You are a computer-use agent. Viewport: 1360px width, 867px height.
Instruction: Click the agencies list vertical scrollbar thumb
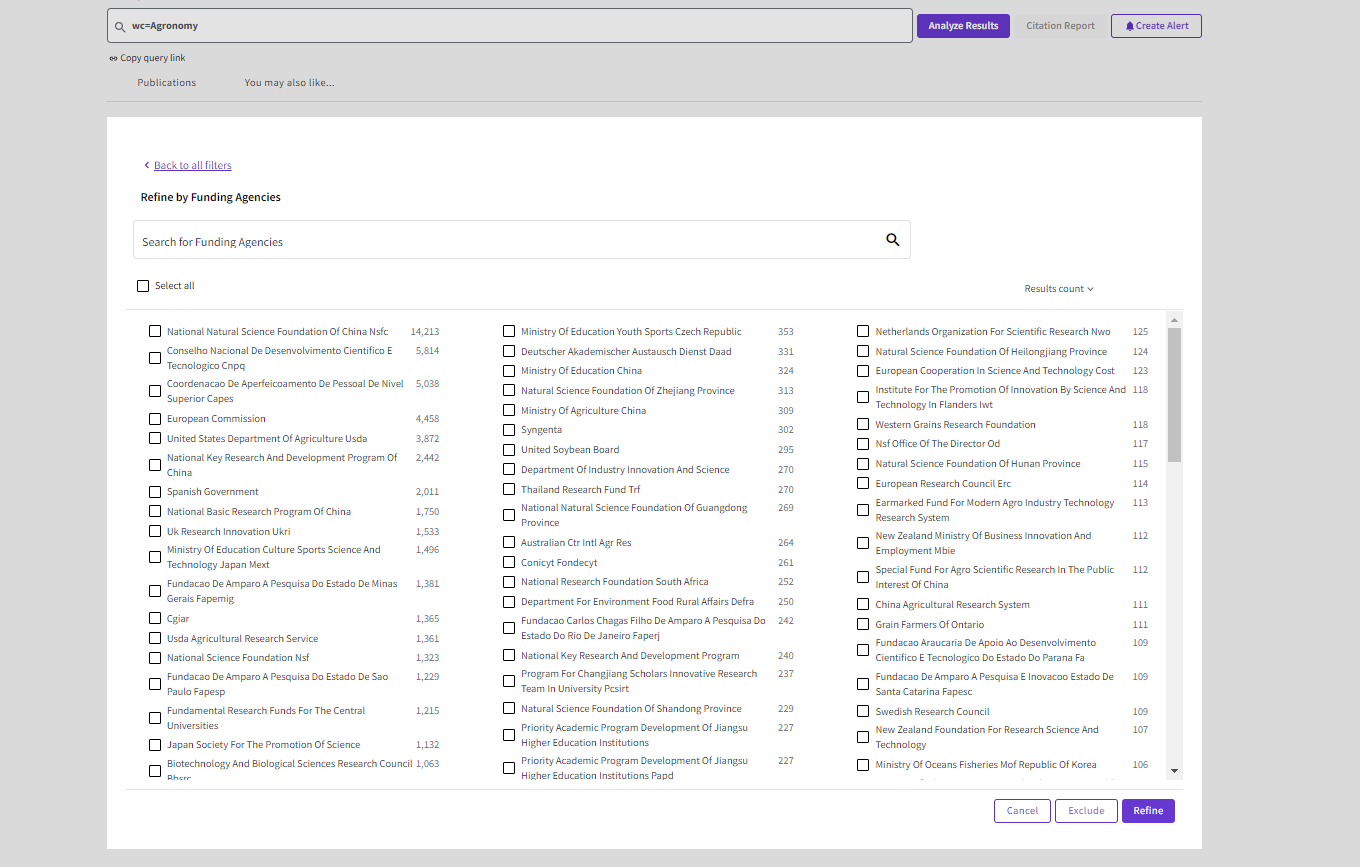(x=1174, y=395)
